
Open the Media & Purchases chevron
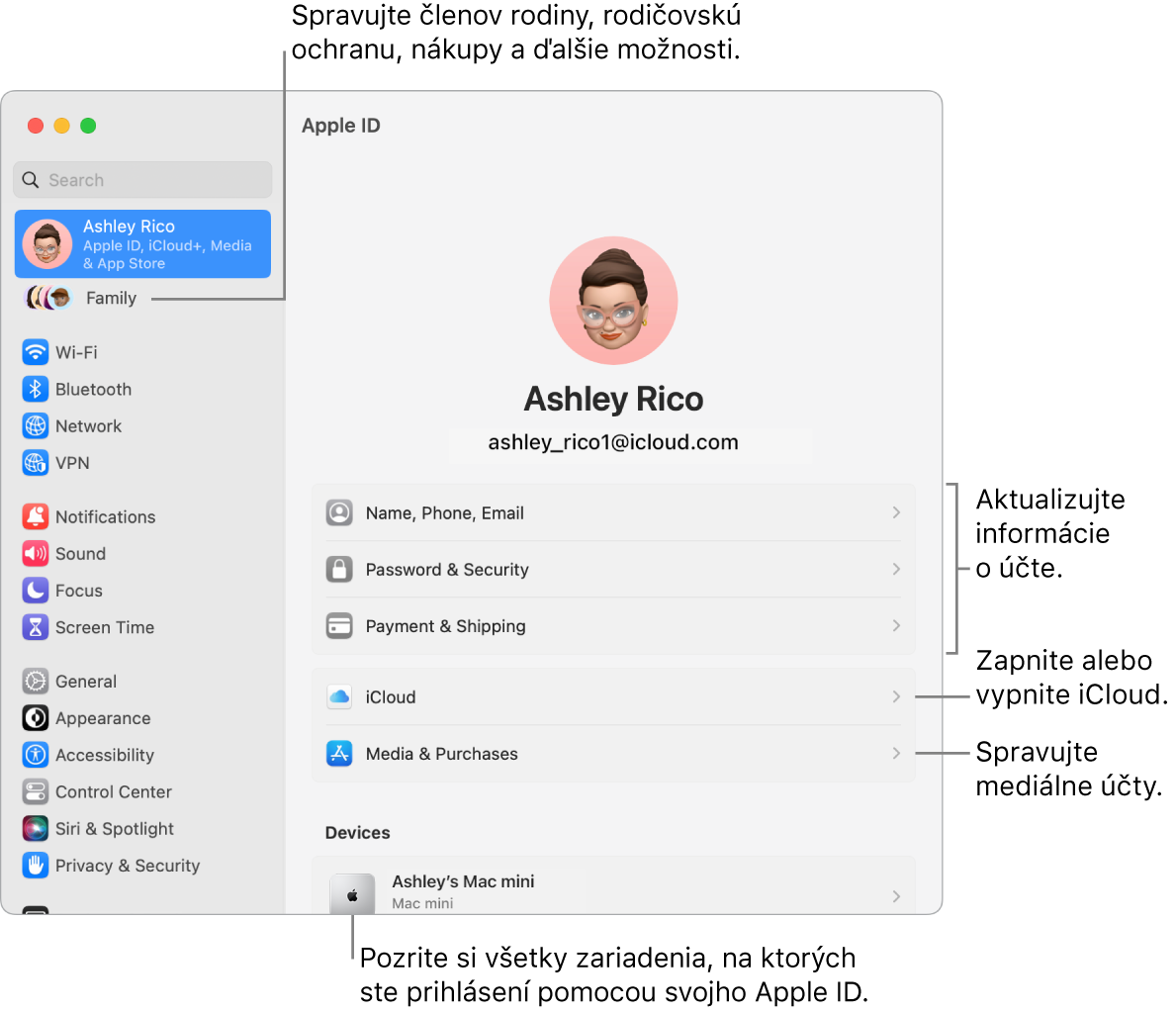(x=613, y=753)
